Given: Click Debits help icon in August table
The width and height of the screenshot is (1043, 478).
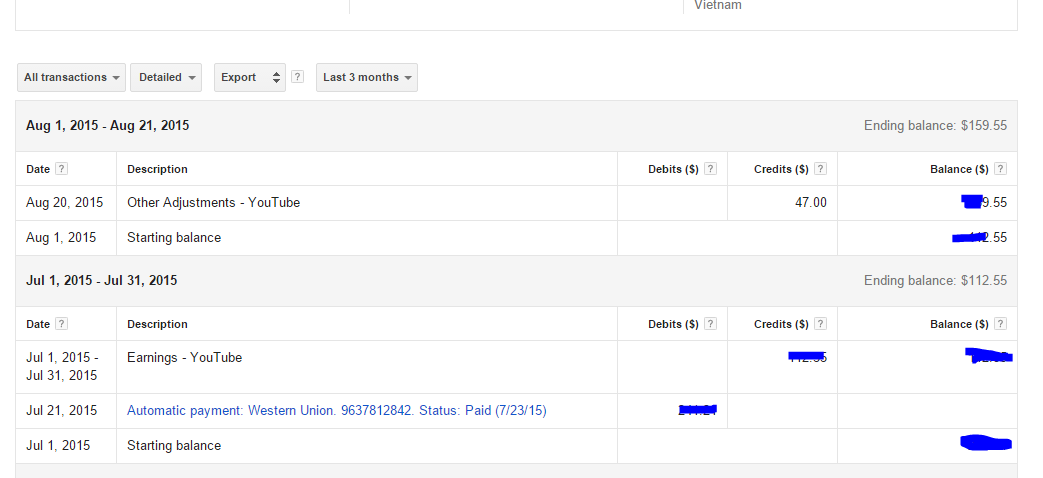Looking at the screenshot, I should click(x=710, y=169).
